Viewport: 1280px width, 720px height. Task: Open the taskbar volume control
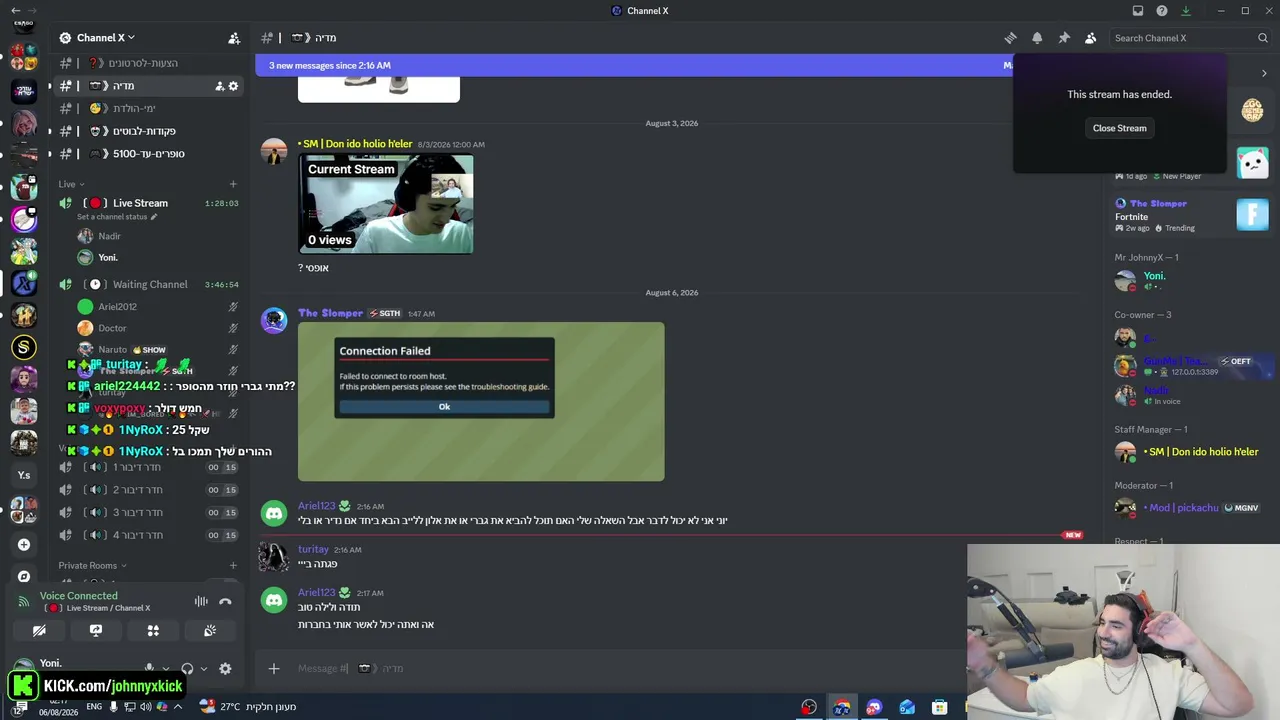[146, 707]
